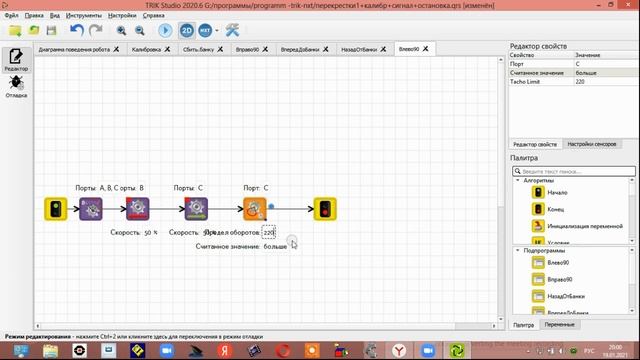Redo the undone action
Screen dimensions: 640x360
96,30
